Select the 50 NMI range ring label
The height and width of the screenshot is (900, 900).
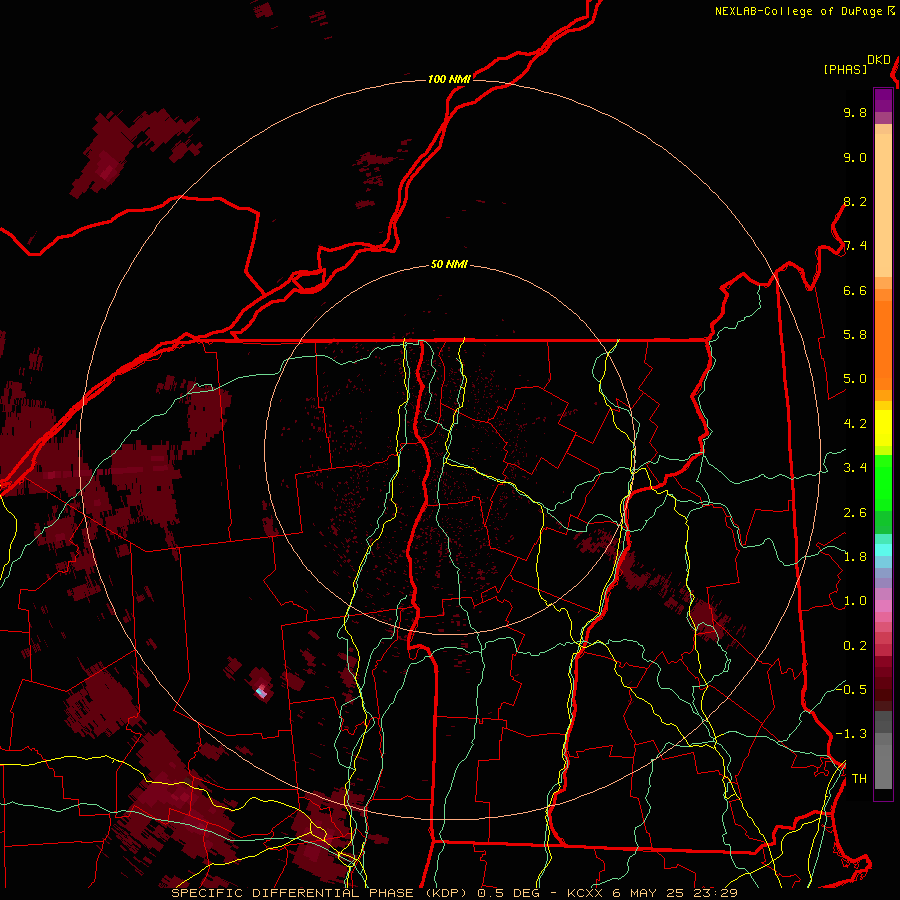pyautogui.click(x=449, y=264)
